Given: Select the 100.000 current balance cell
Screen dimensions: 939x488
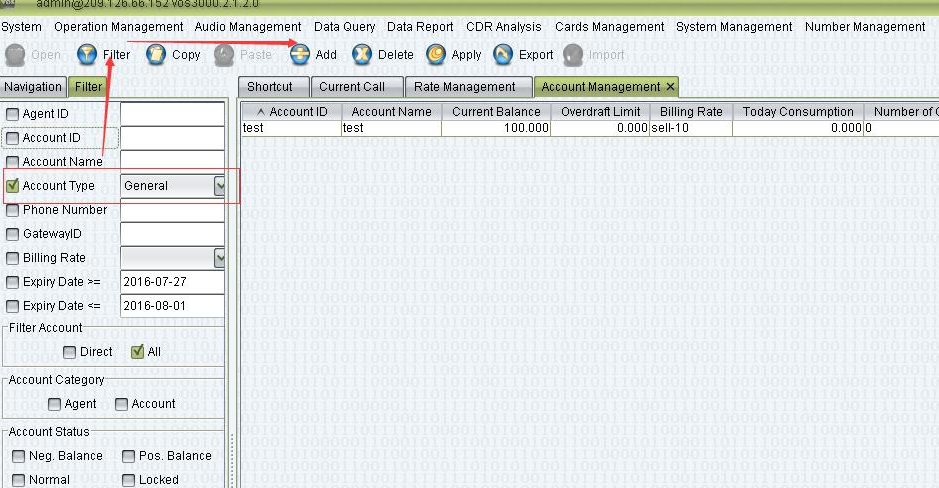Looking at the screenshot, I should (496, 128).
